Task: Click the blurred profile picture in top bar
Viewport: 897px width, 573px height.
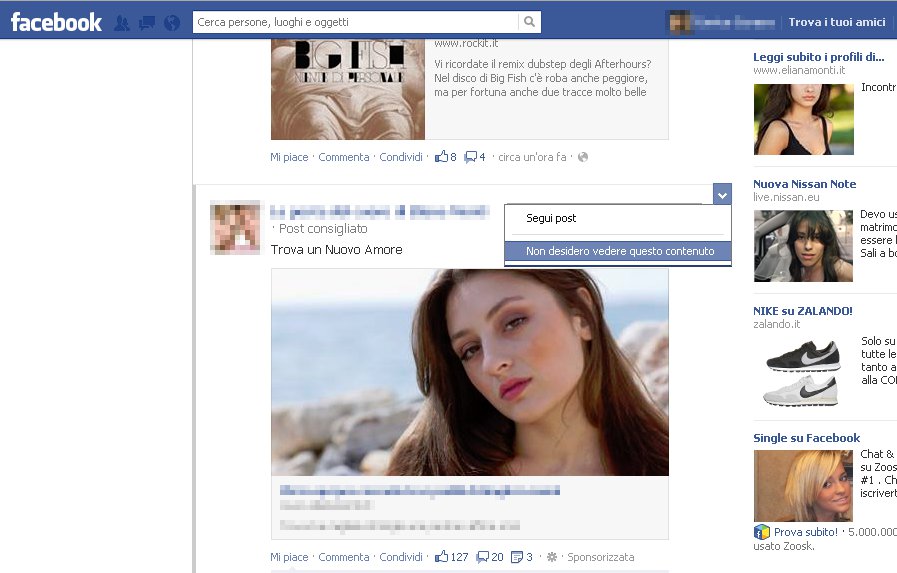Action: (680, 22)
